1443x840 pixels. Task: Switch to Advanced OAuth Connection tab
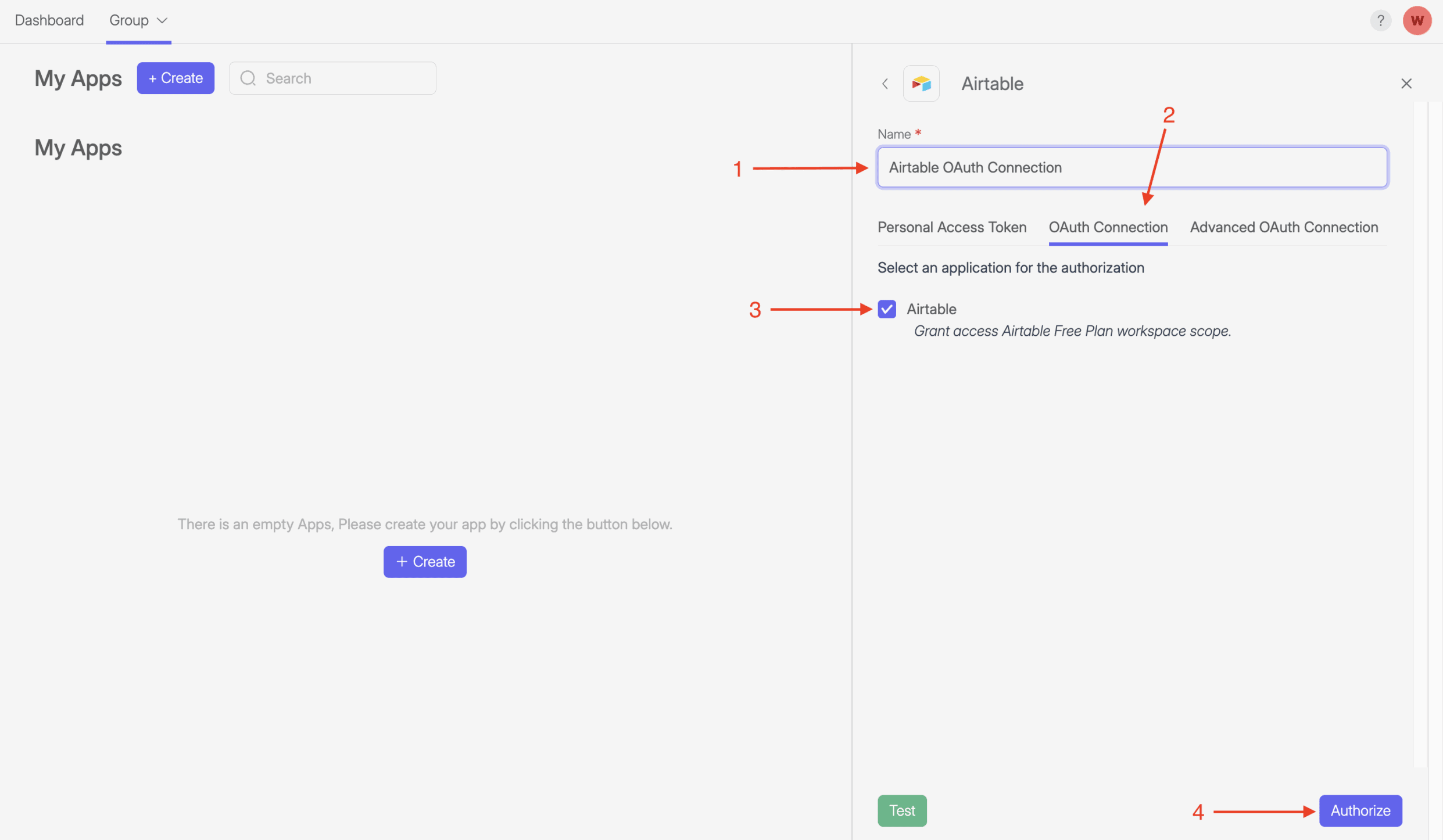pyautogui.click(x=1284, y=227)
